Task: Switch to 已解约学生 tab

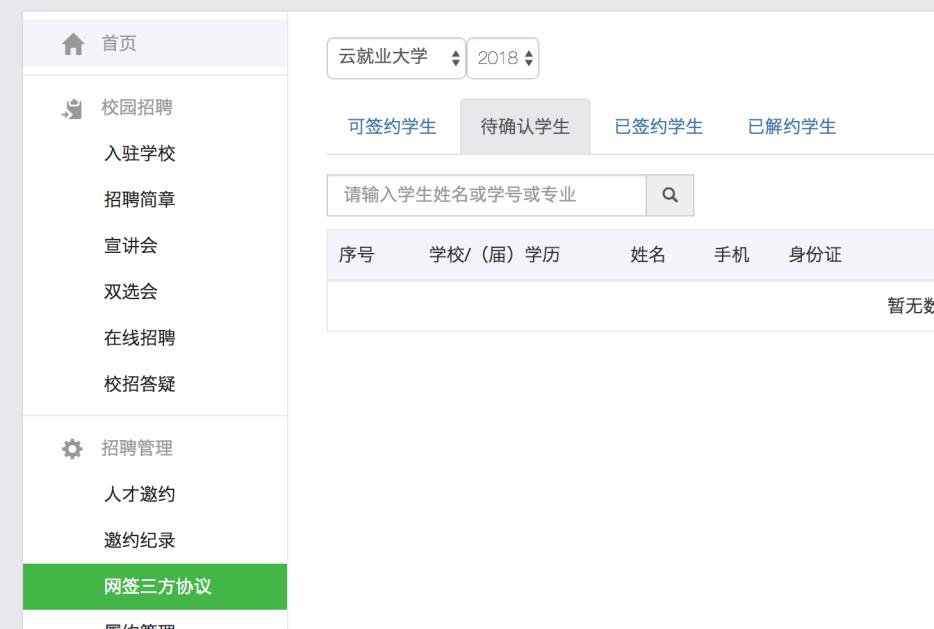Action: (792, 127)
